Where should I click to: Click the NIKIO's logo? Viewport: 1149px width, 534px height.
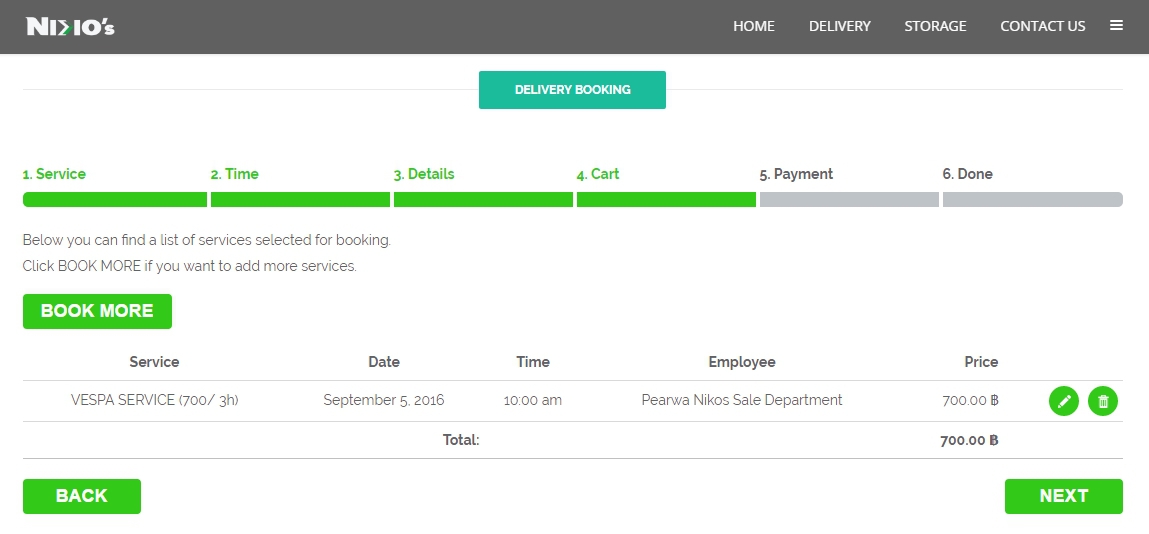[70, 27]
